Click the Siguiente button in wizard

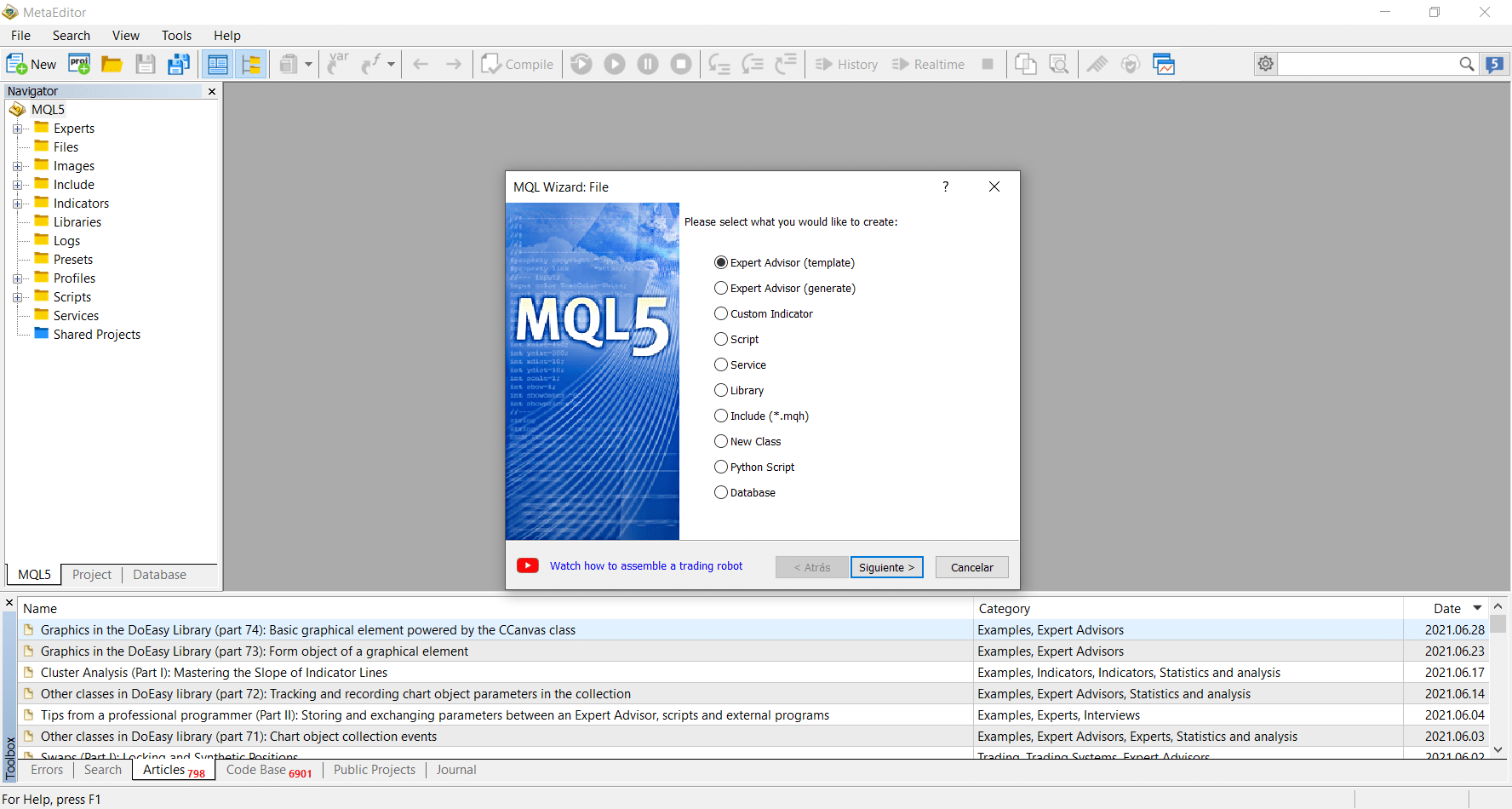click(x=886, y=567)
